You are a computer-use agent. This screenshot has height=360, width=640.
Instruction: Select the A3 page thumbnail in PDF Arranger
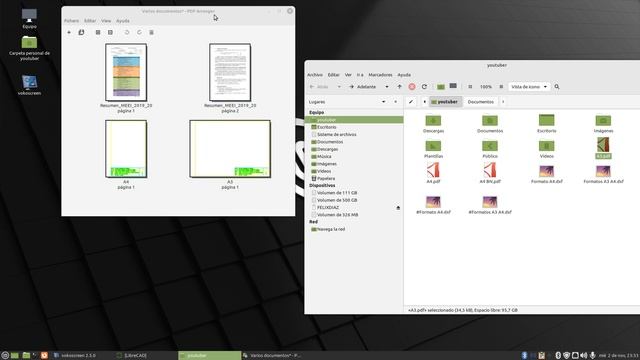click(230, 149)
